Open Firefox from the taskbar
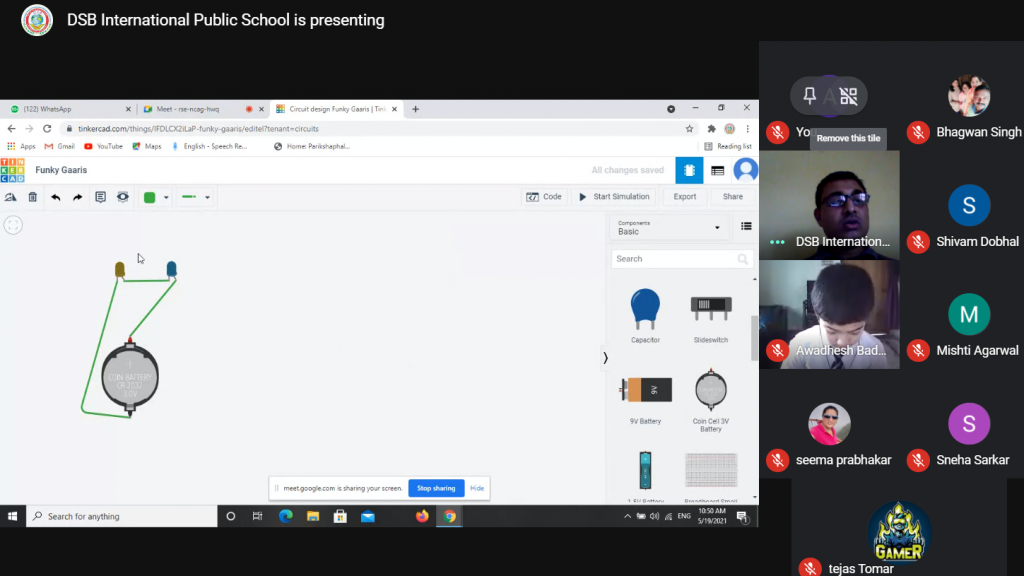 (422, 517)
